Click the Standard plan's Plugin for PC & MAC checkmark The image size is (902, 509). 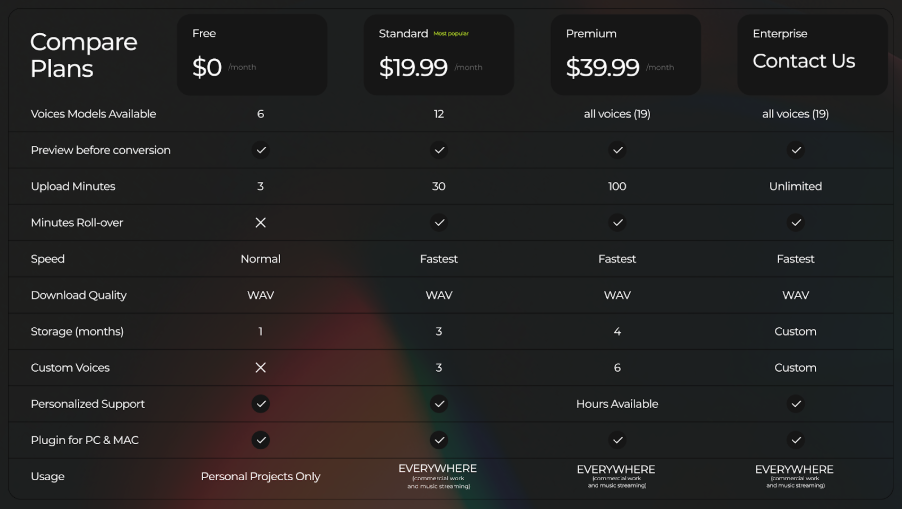click(x=439, y=440)
